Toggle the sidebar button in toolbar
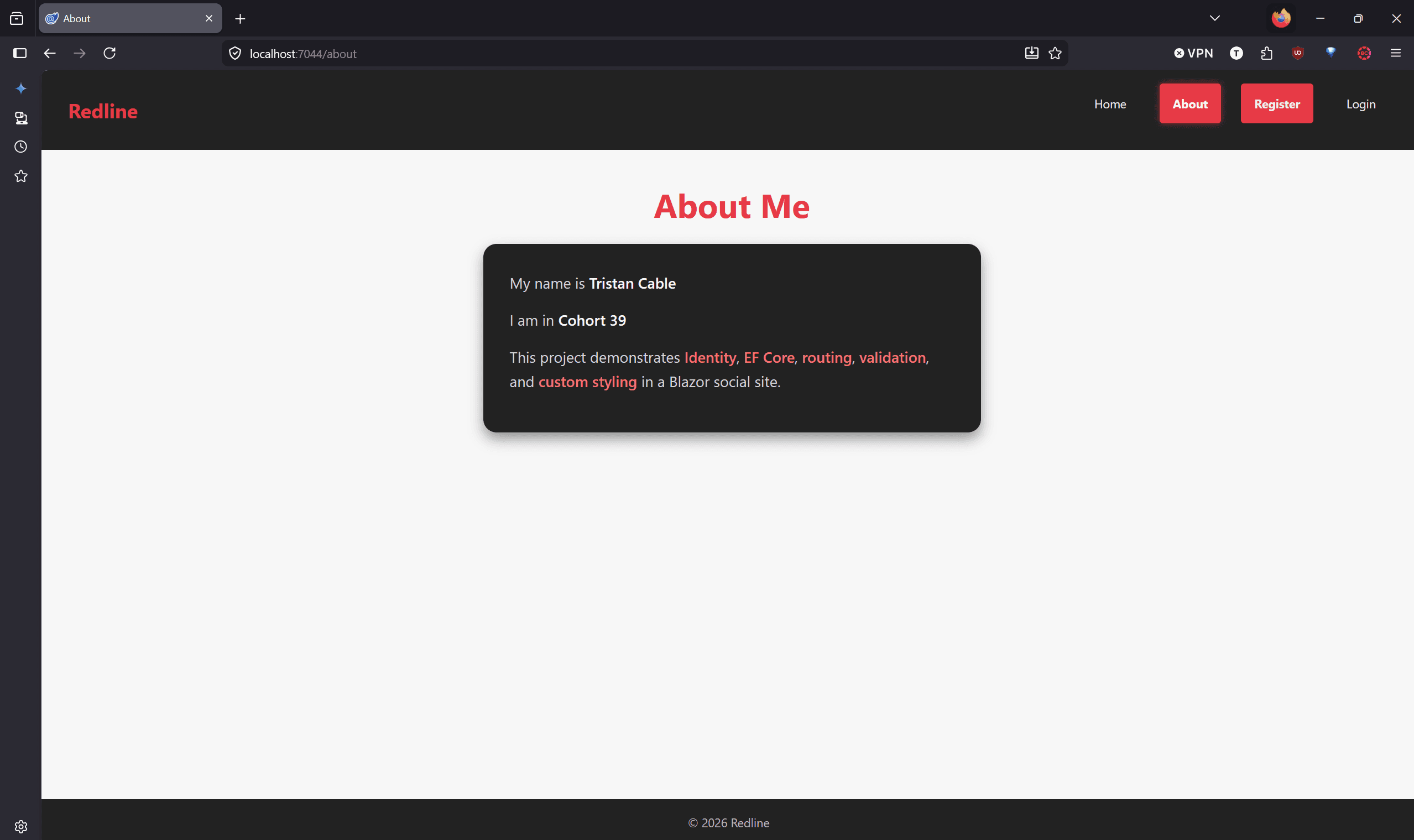Image resolution: width=1414 pixels, height=840 pixels. click(x=20, y=53)
